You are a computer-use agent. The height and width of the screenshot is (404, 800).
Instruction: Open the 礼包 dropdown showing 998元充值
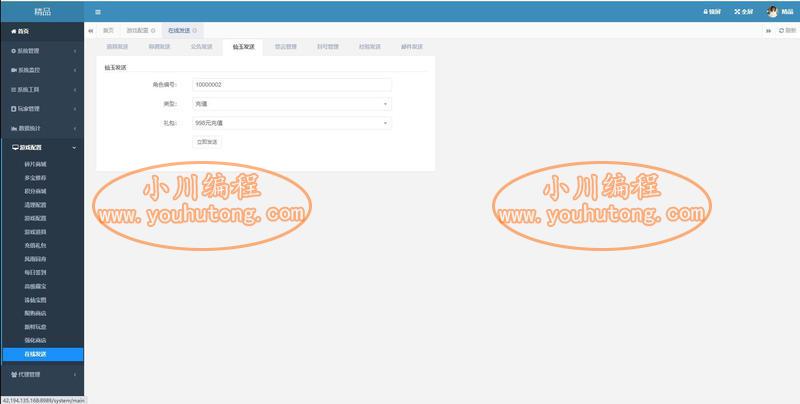tap(292, 123)
